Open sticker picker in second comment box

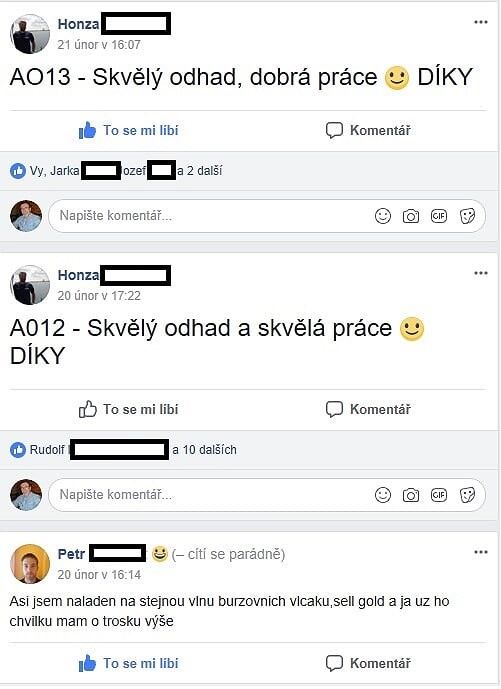point(467,495)
